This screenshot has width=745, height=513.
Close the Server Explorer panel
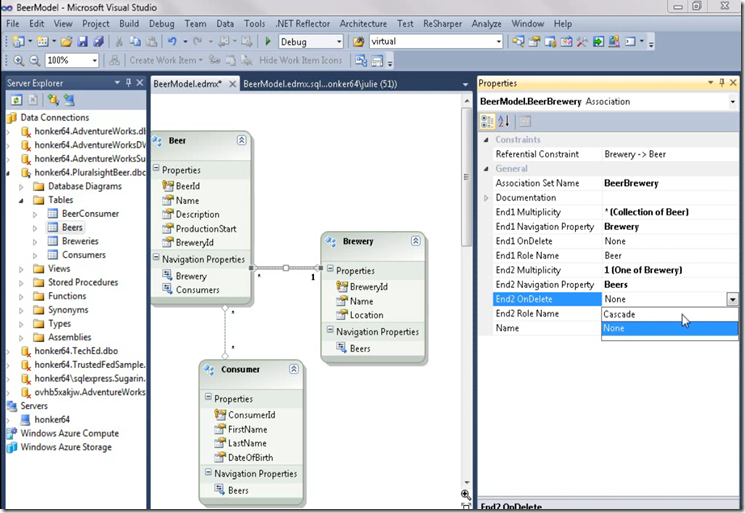point(140,83)
